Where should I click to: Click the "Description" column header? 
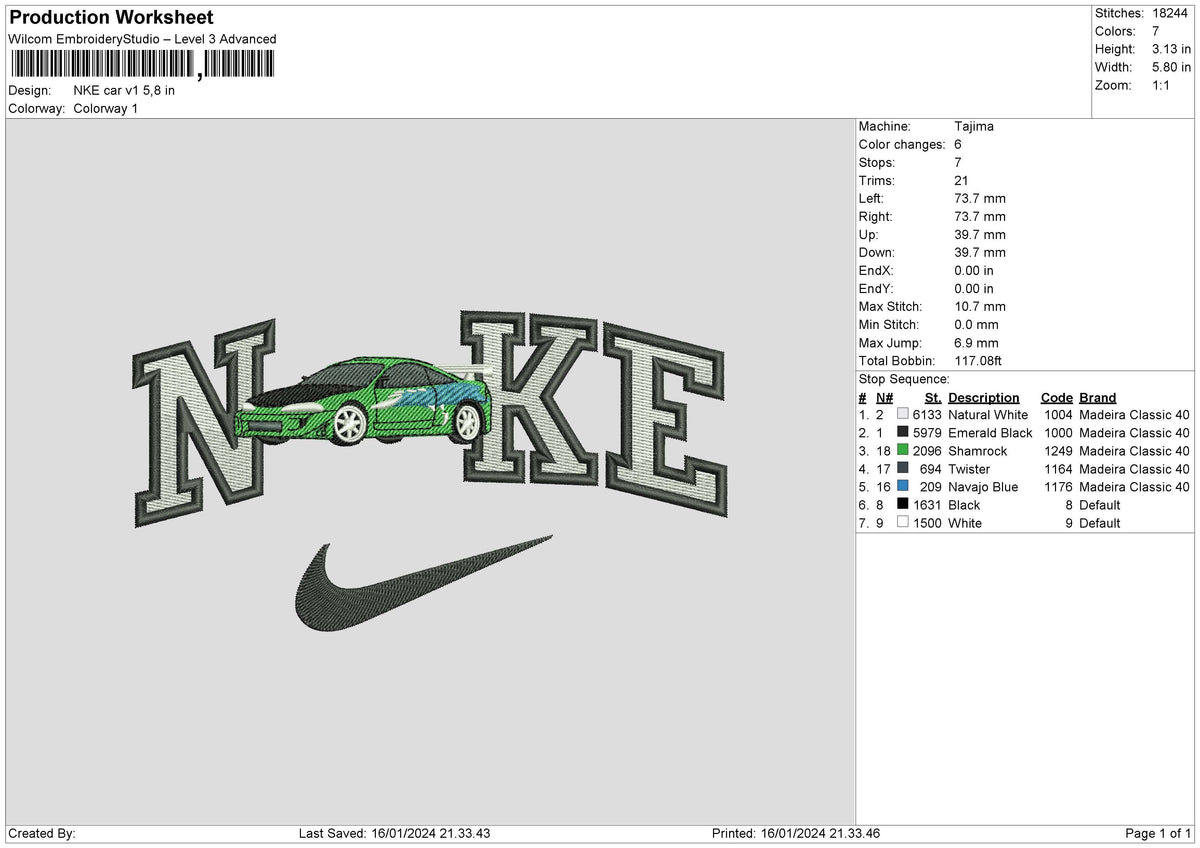984,398
